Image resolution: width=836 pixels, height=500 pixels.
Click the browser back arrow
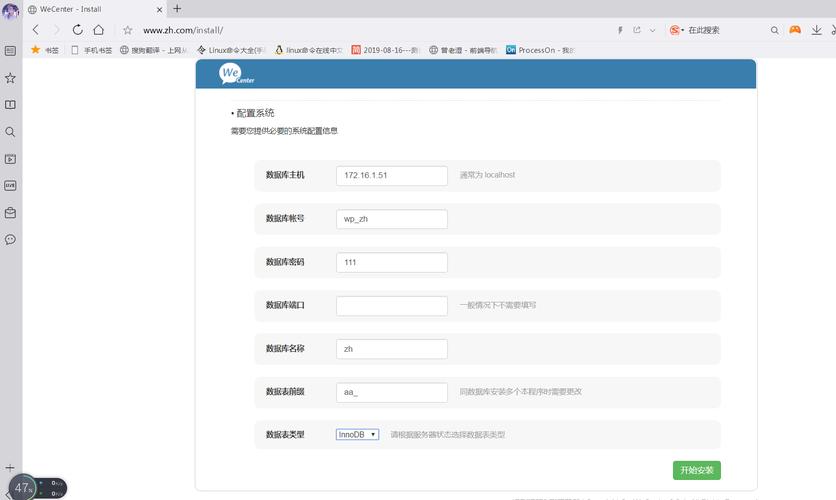(36, 30)
